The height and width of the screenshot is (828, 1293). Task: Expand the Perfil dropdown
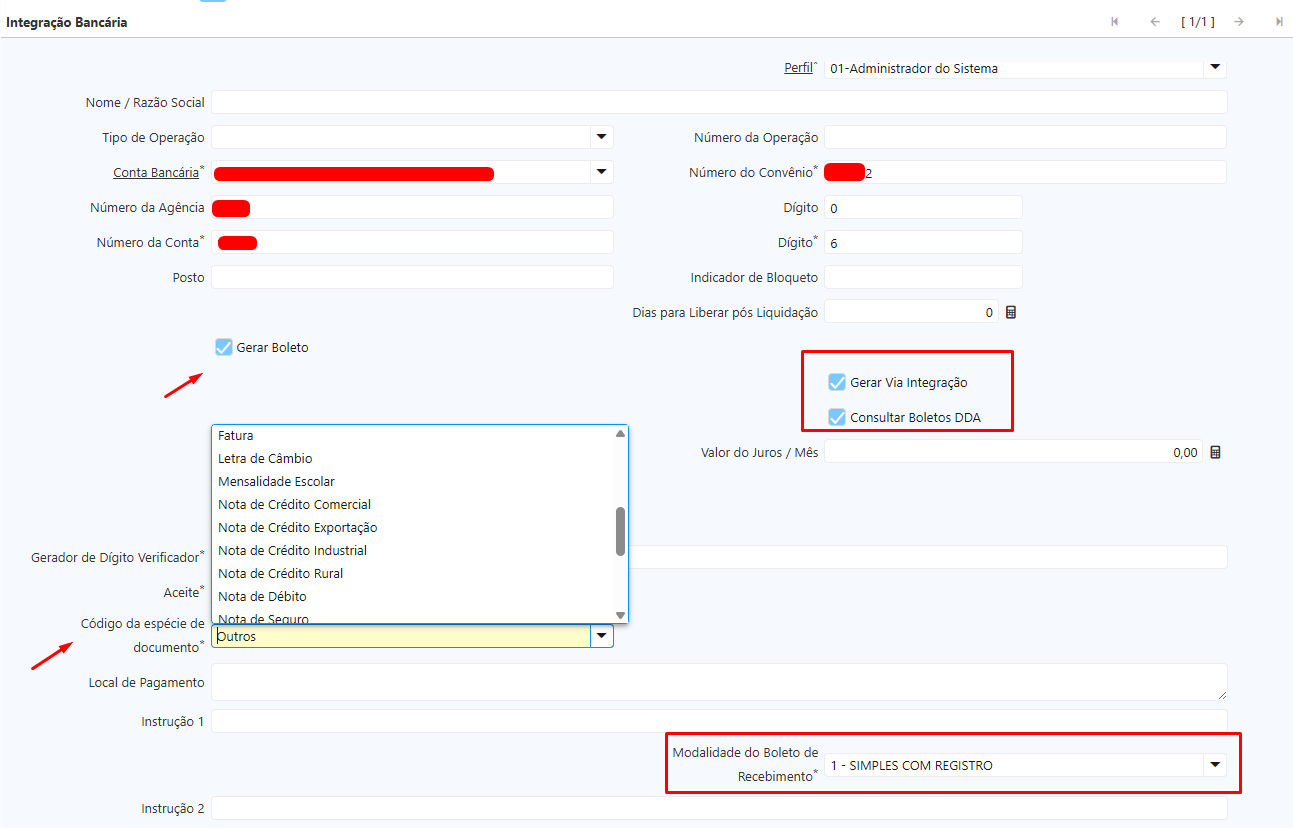tap(1214, 67)
